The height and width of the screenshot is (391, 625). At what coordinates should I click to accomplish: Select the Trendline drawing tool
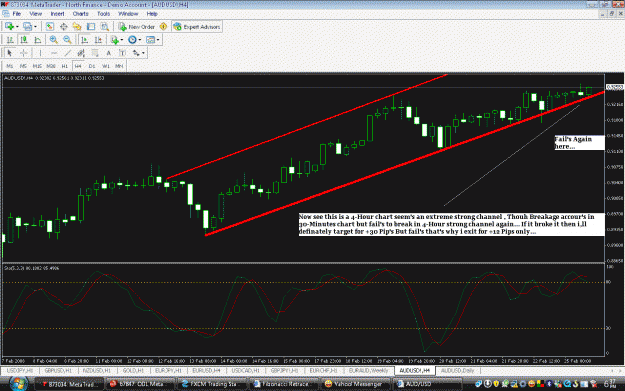click(68, 53)
